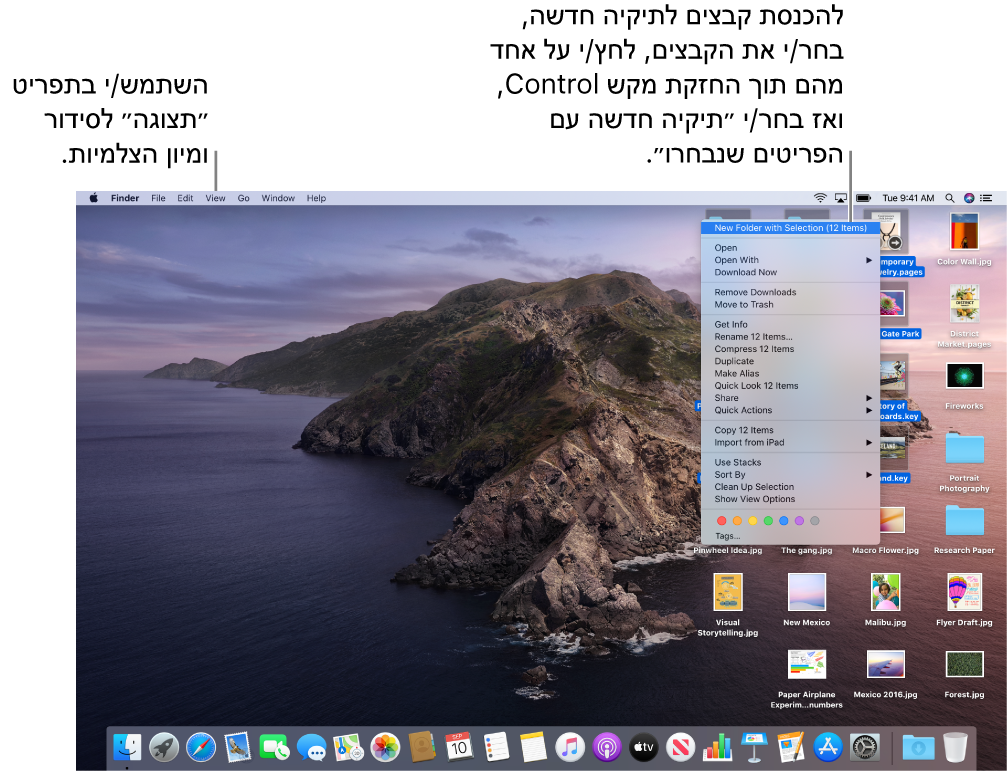Click the Wi-Fi status icon
Screen dimensions: 1008x771
tap(820, 198)
